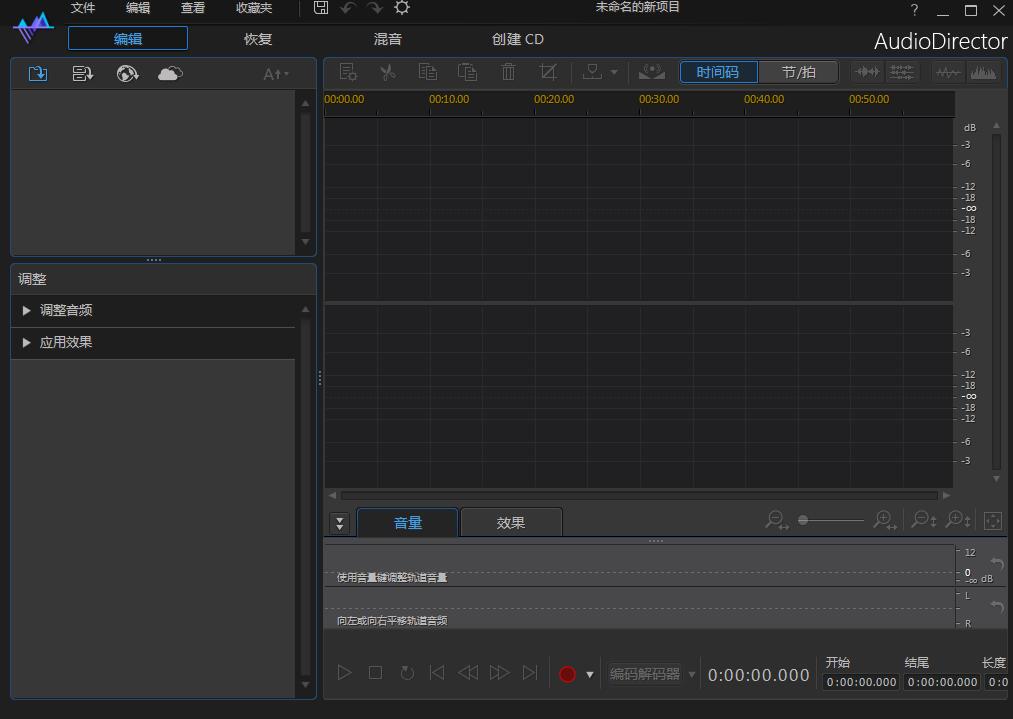Screen dimensions: 1013x719
Task: Download audio from the cloud
Action: click(169, 72)
